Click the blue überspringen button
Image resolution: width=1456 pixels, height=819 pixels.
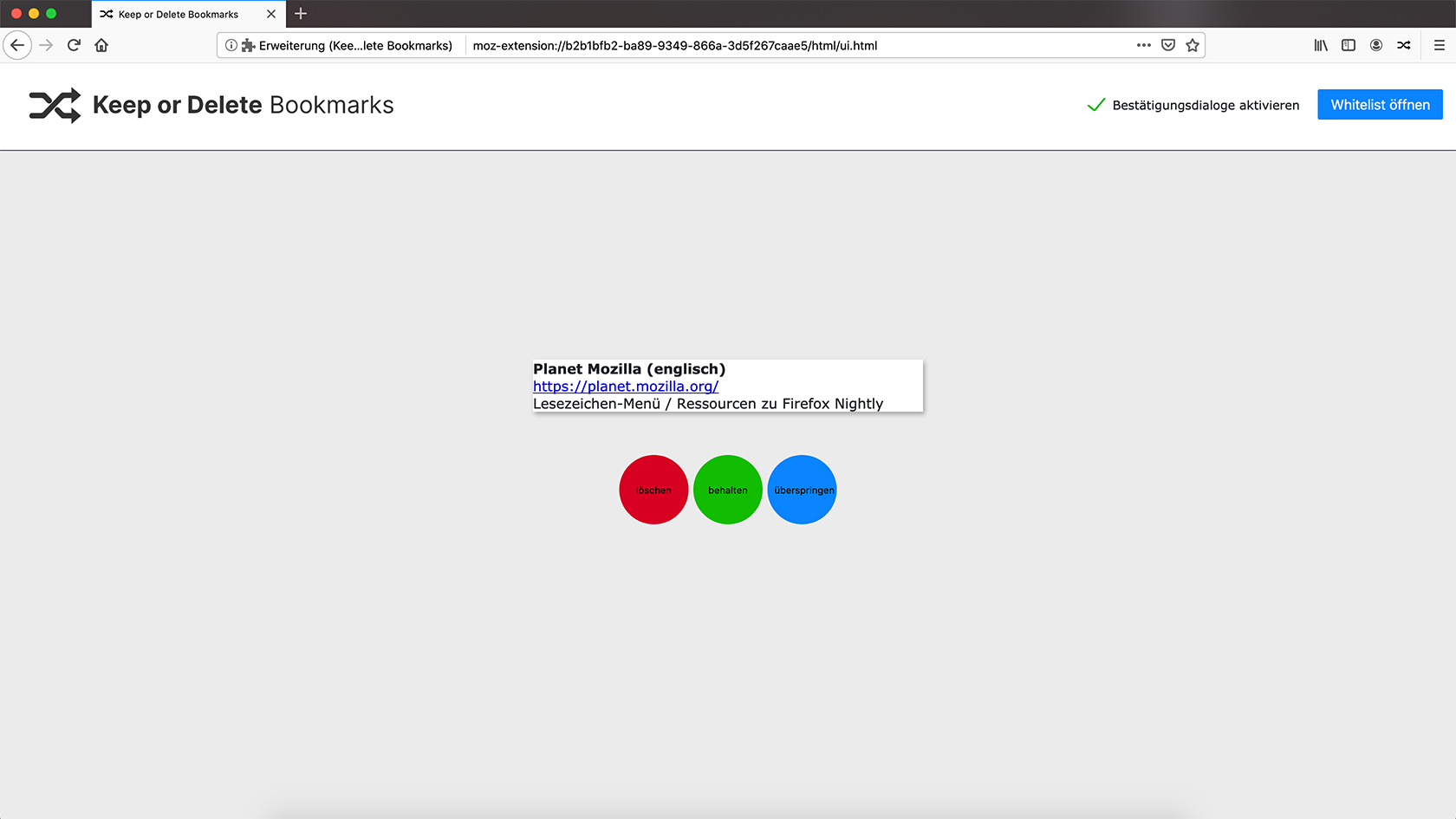coord(803,490)
